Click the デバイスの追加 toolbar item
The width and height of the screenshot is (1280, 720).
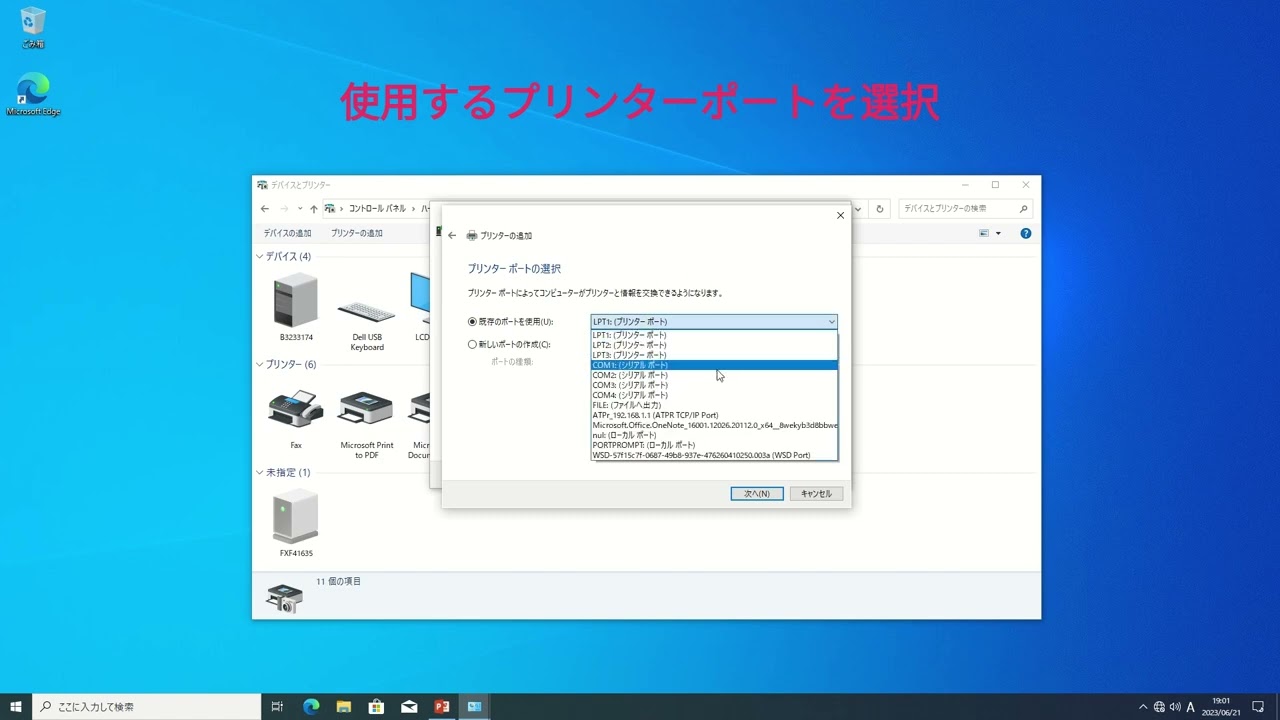click(x=289, y=232)
